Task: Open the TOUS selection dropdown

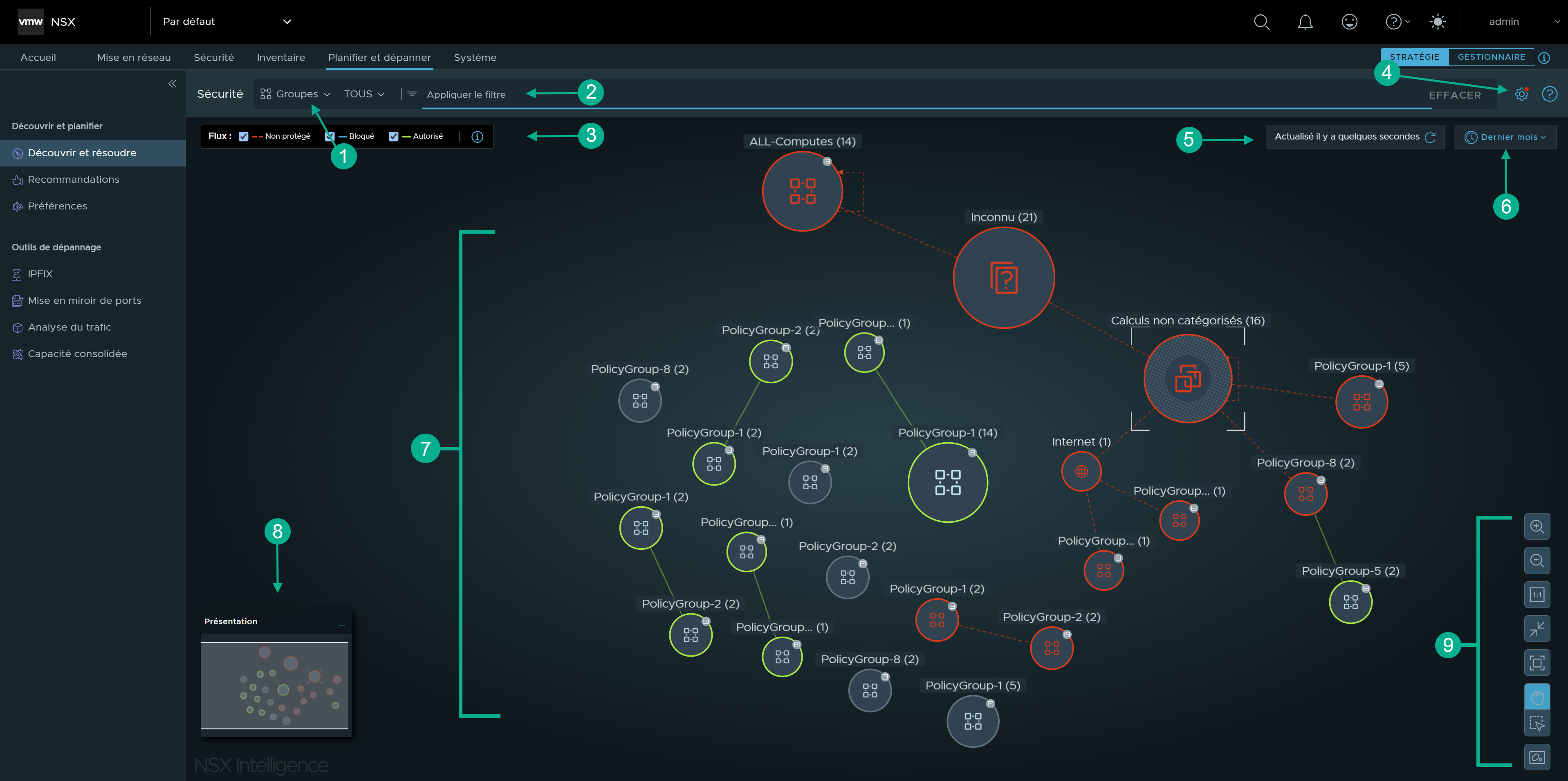Action: pos(364,94)
